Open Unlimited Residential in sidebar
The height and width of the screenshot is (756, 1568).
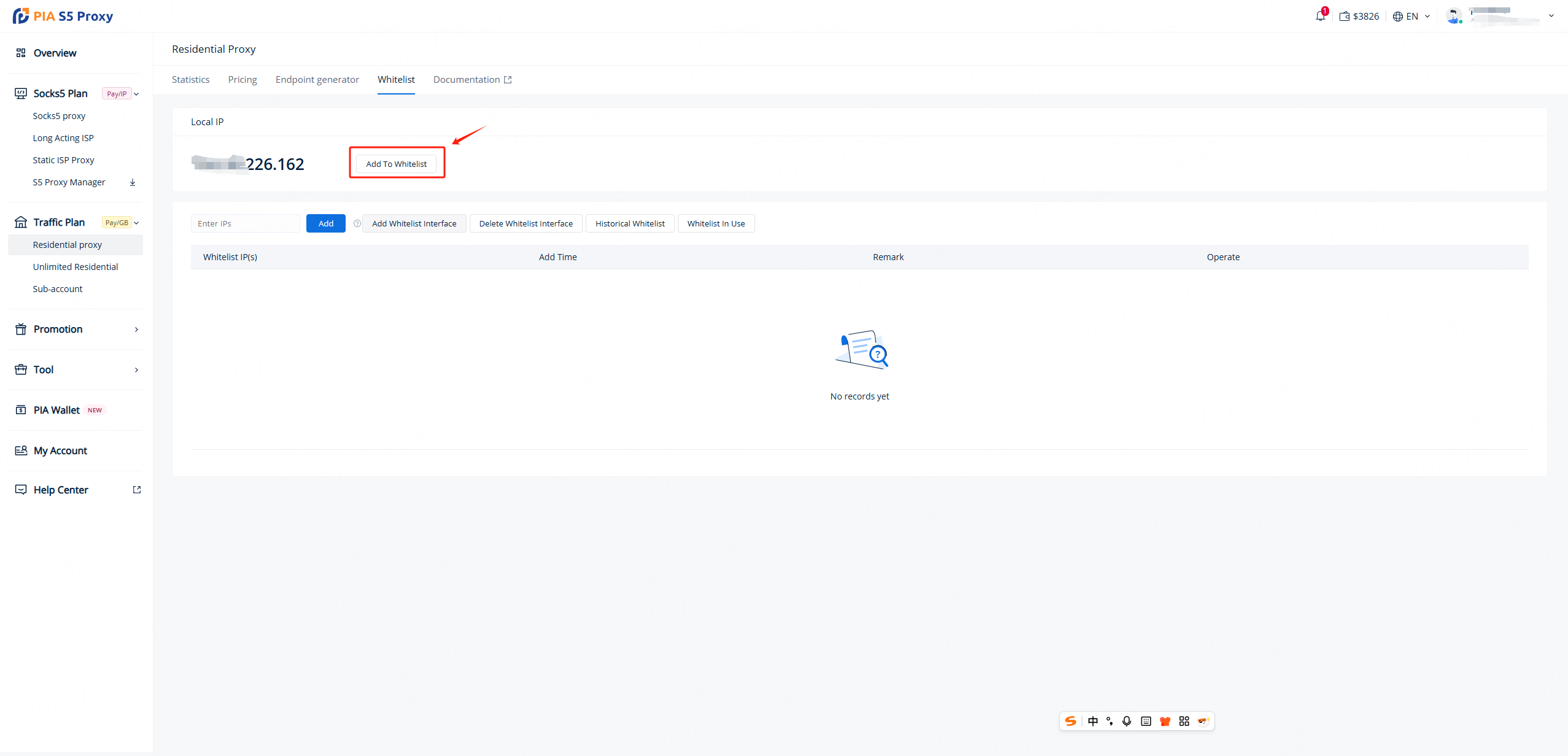75,267
